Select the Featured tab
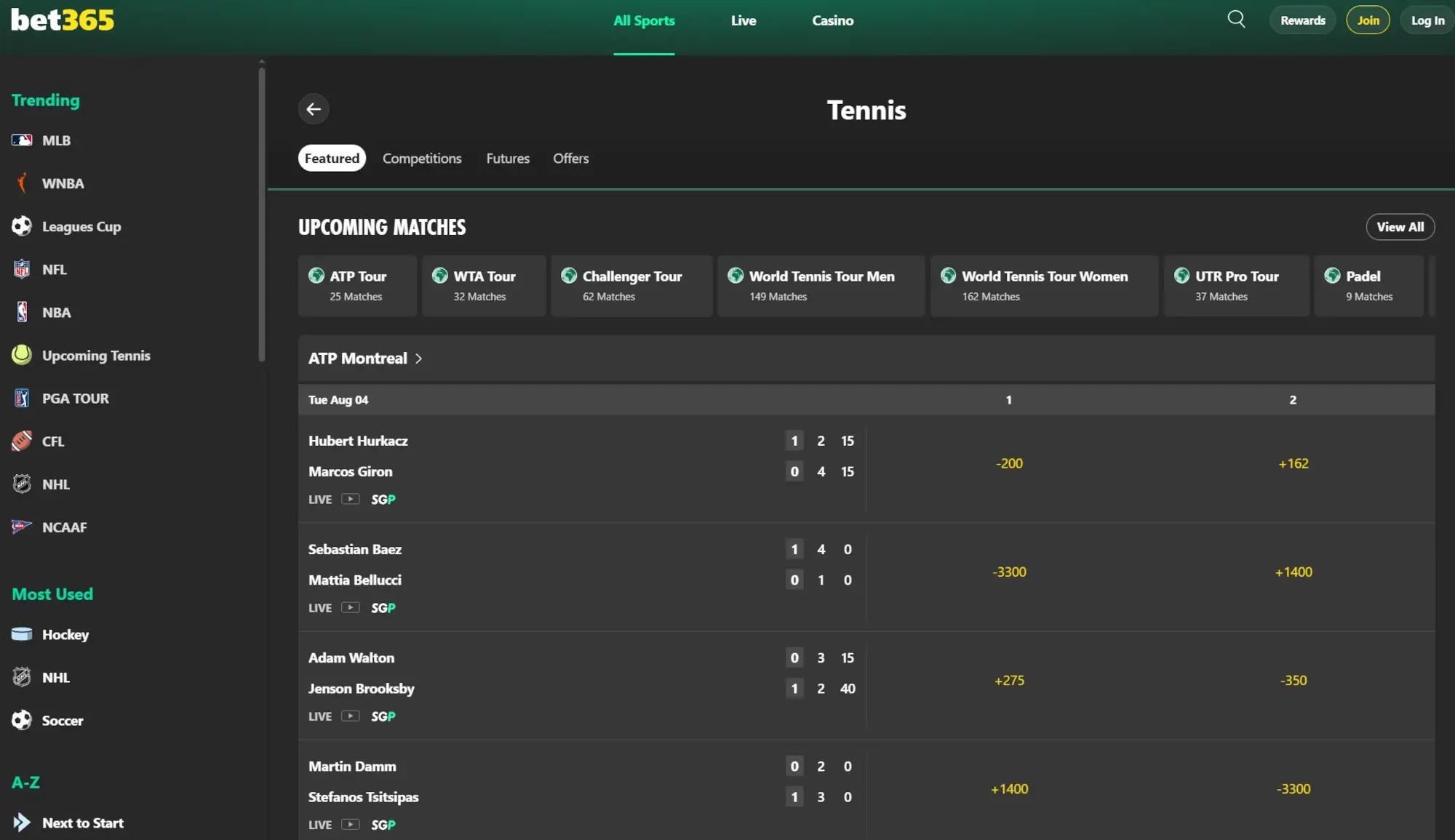This screenshot has width=1455, height=840. 332,158
